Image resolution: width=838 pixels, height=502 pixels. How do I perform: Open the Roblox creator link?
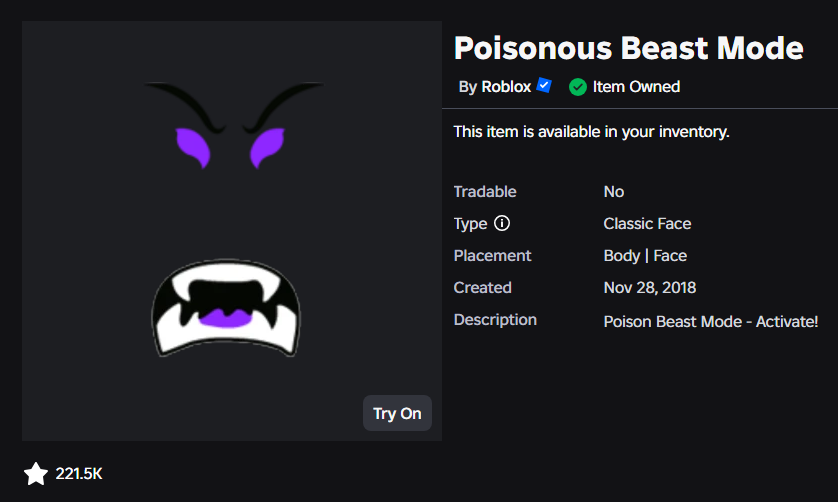point(506,87)
